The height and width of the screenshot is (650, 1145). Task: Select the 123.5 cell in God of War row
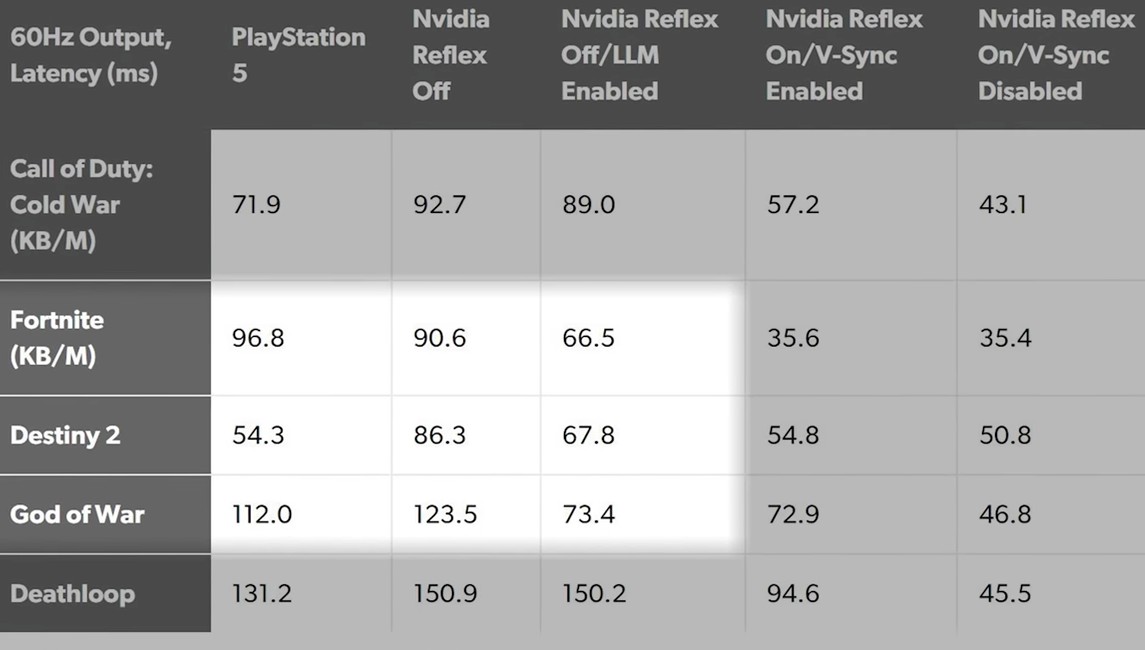pyautogui.click(x=445, y=514)
